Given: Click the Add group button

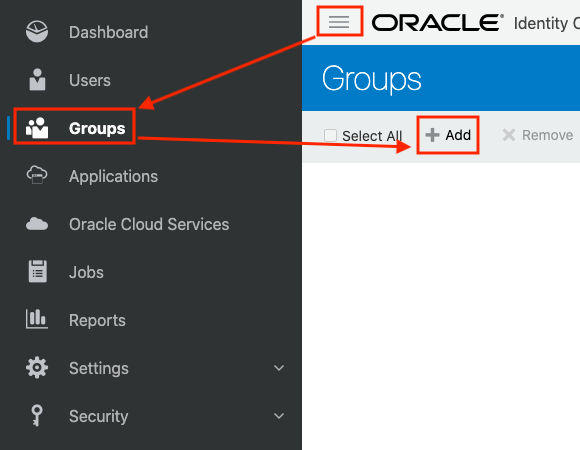Looking at the screenshot, I should (448, 135).
